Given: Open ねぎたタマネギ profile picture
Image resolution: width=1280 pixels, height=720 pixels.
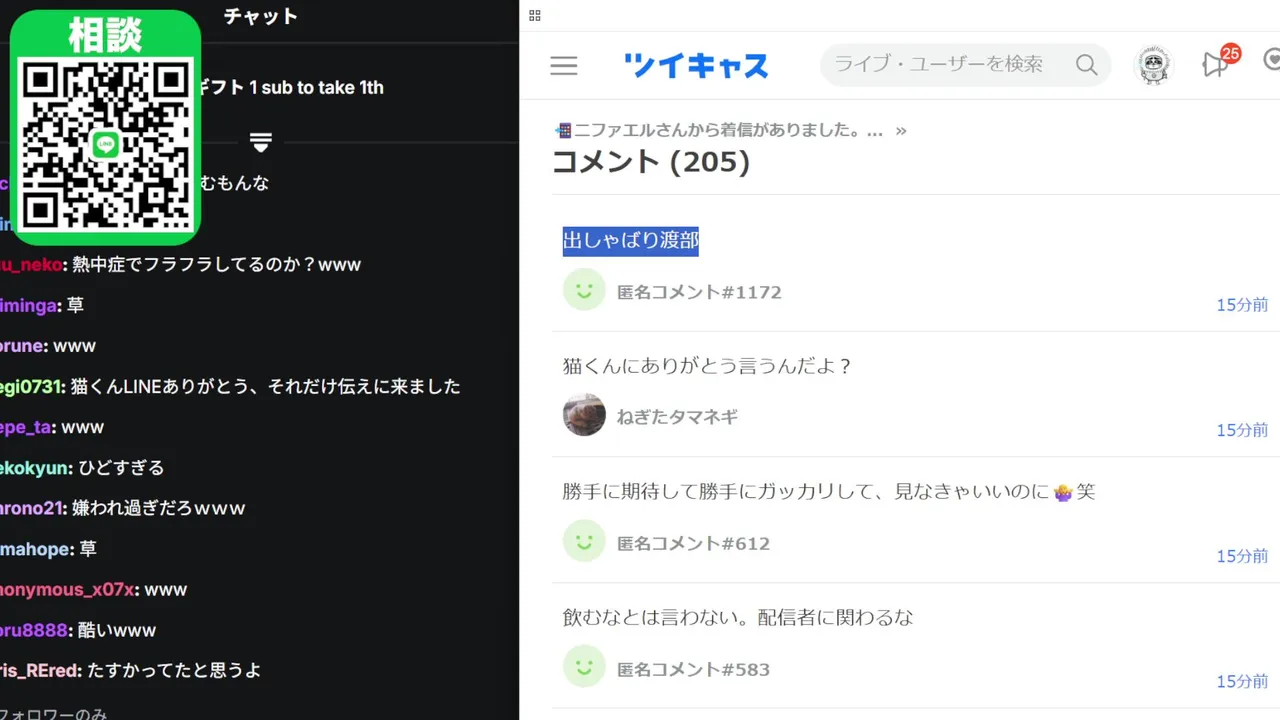Looking at the screenshot, I should click(584, 414).
